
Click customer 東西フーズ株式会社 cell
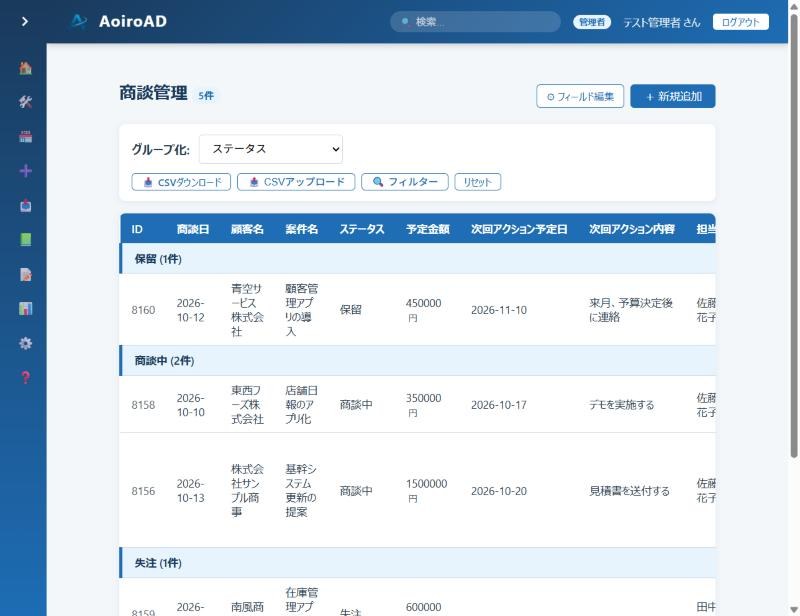tap(247, 405)
